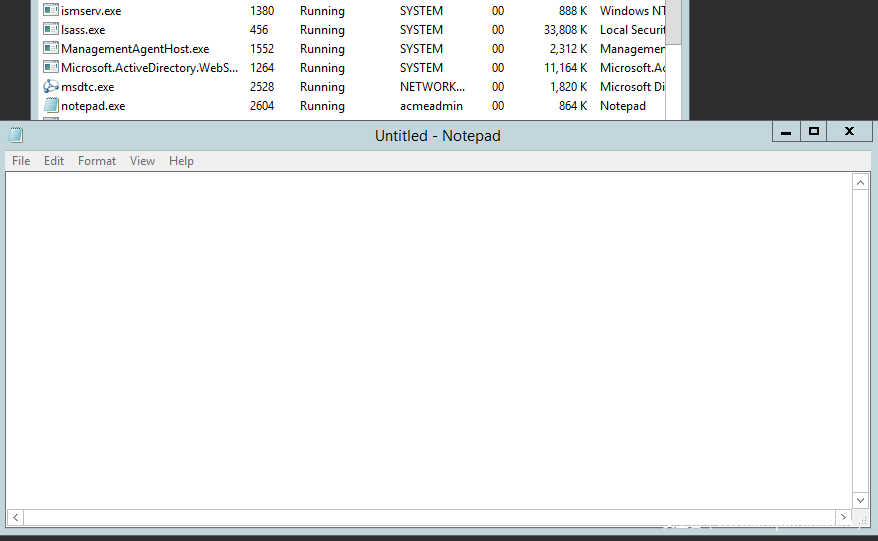Click the ManagementAgentHost.exe process icon

coord(51,48)
